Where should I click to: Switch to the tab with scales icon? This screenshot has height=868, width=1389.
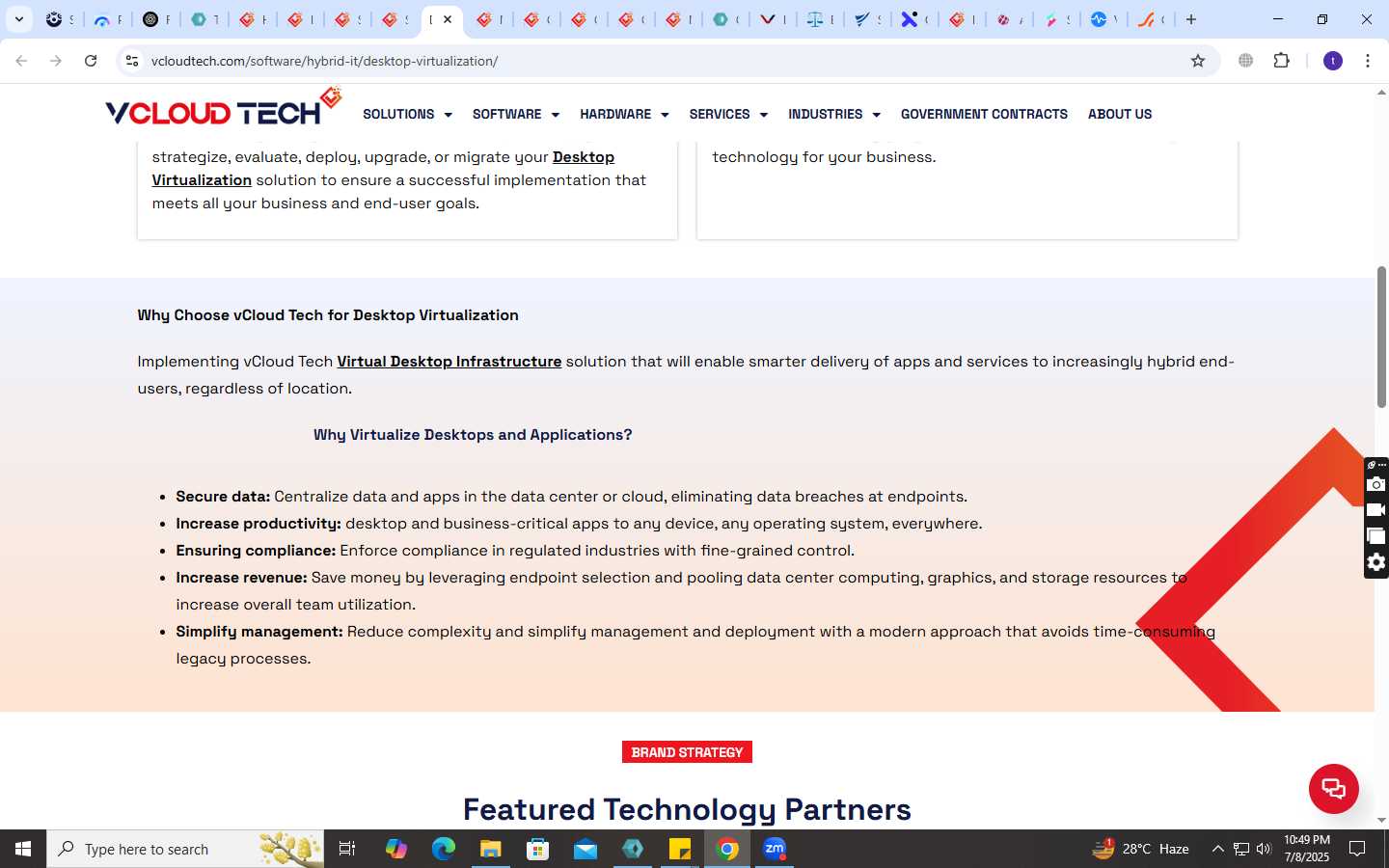(x=820, y=19)
